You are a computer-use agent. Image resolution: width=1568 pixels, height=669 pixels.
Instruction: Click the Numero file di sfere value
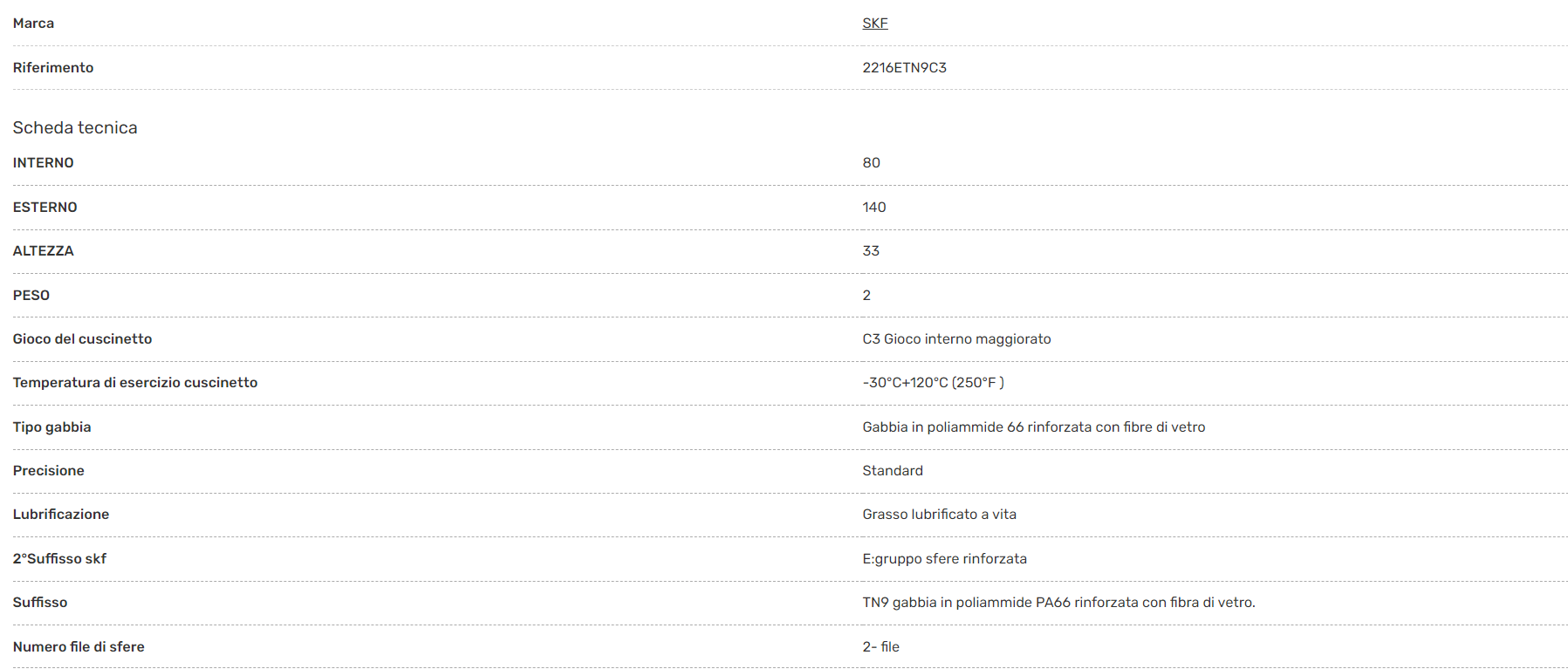tap(880, 646)
